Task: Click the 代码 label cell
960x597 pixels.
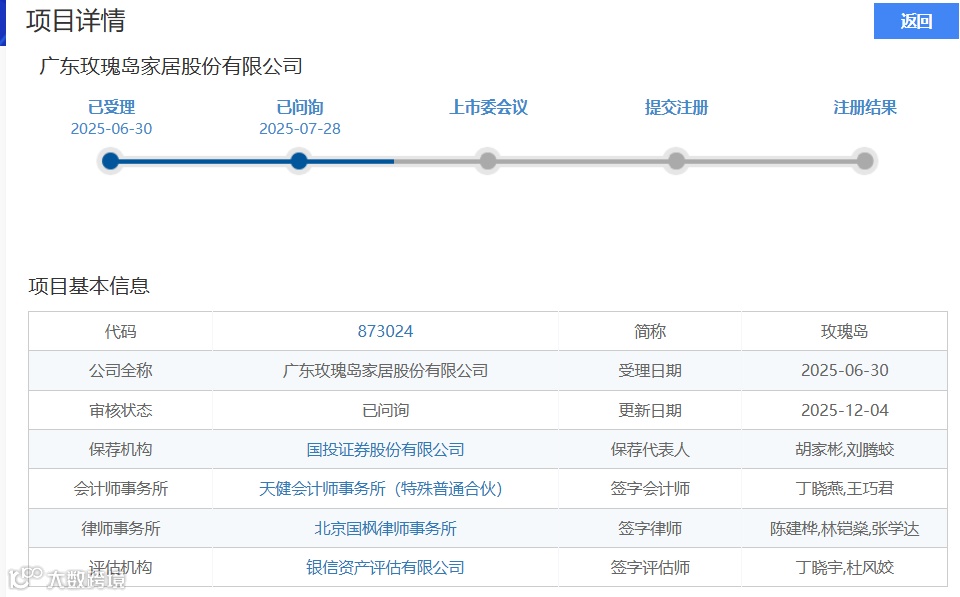Action: [121, 331]
